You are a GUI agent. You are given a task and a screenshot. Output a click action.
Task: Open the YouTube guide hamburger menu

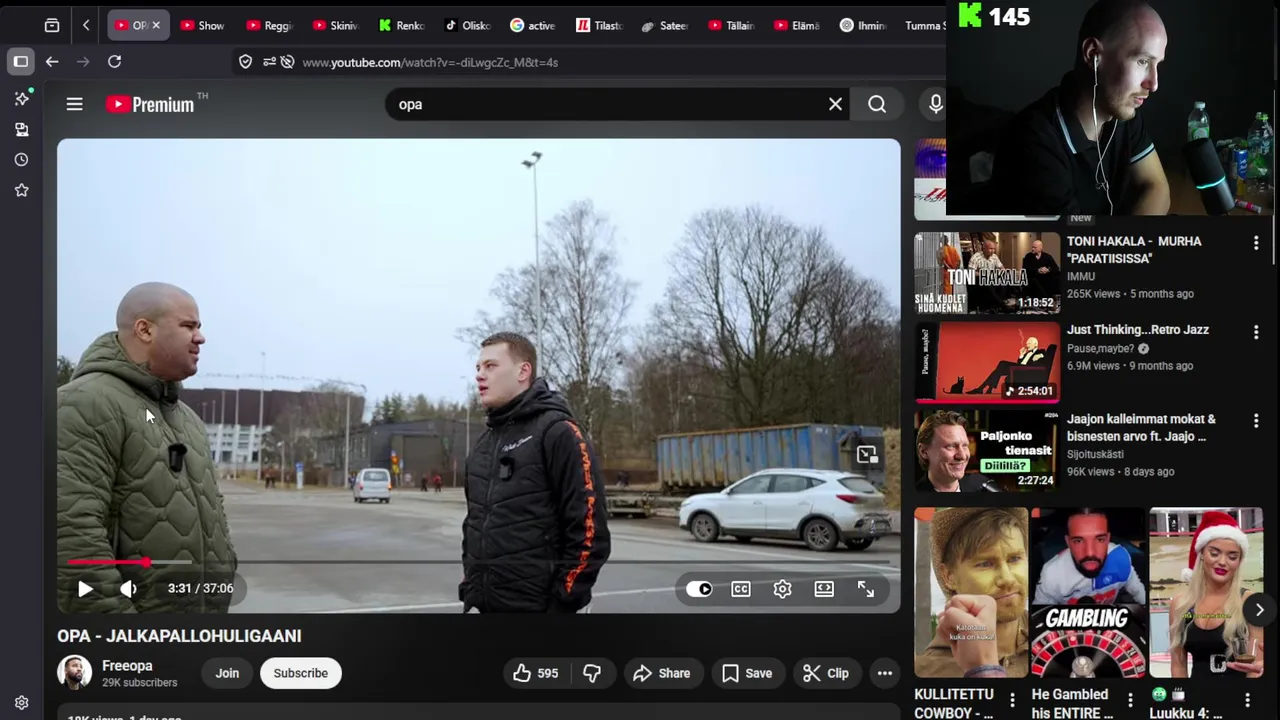74,104
